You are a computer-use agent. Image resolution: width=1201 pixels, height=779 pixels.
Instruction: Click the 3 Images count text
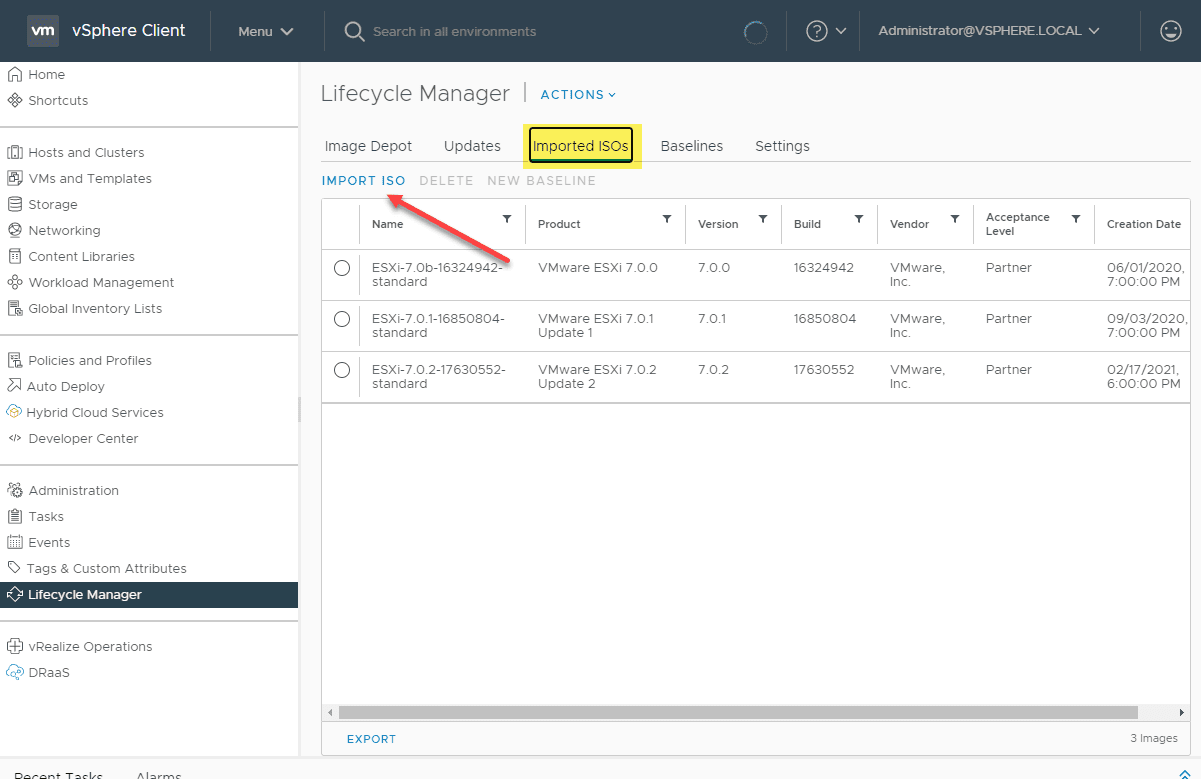[1154, 739]
